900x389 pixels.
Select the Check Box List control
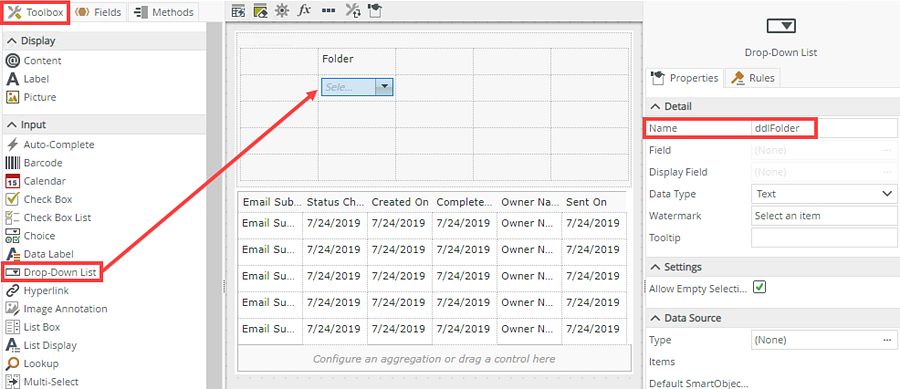48,217
